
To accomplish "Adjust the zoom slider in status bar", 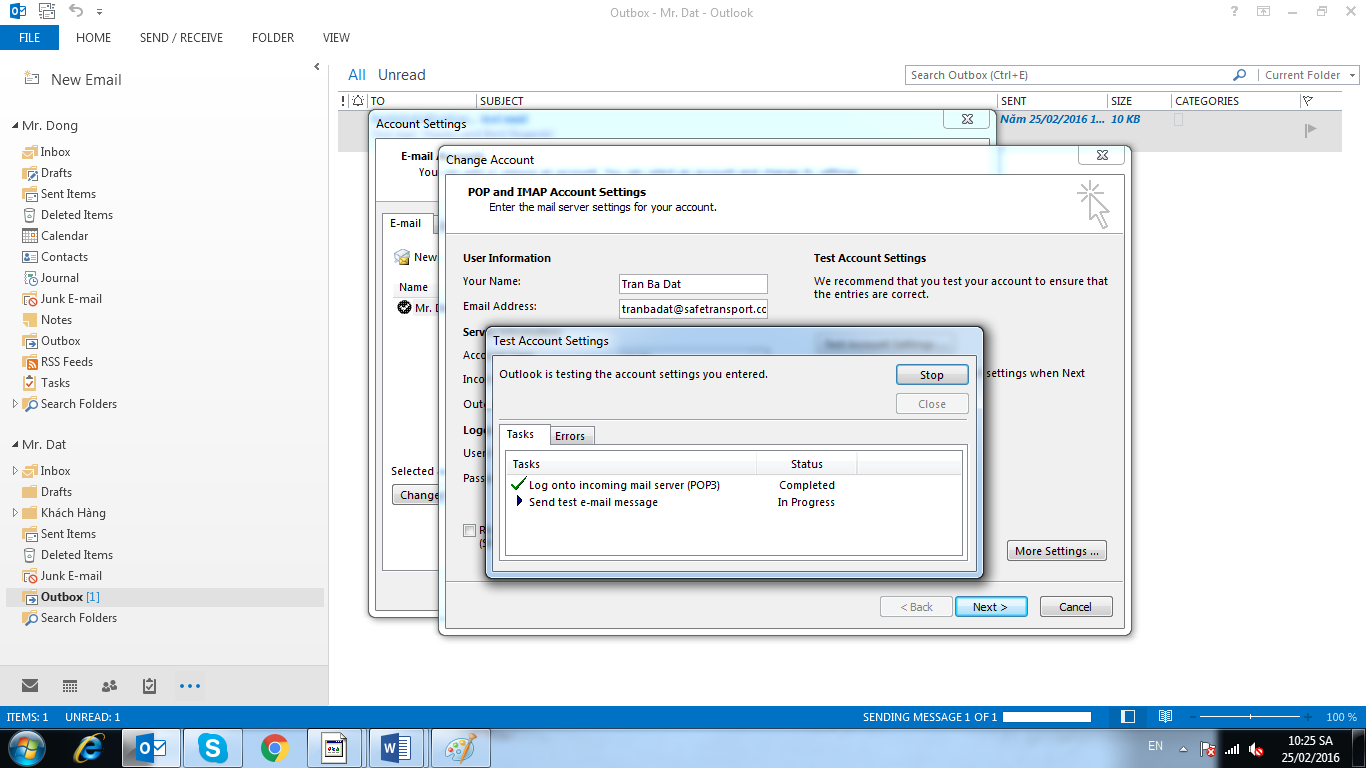I will pyautogui.click(x=1252, y=717).
